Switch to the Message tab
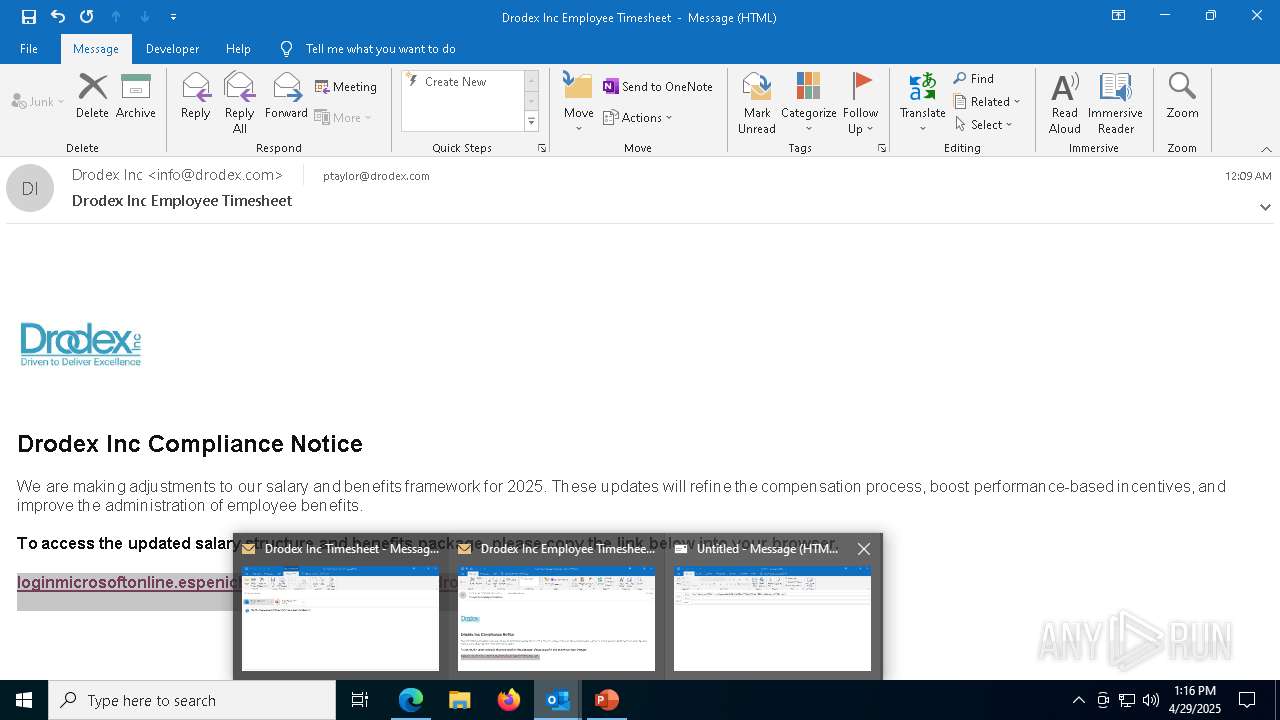The image size is (1280, 720). coord(96,48)
